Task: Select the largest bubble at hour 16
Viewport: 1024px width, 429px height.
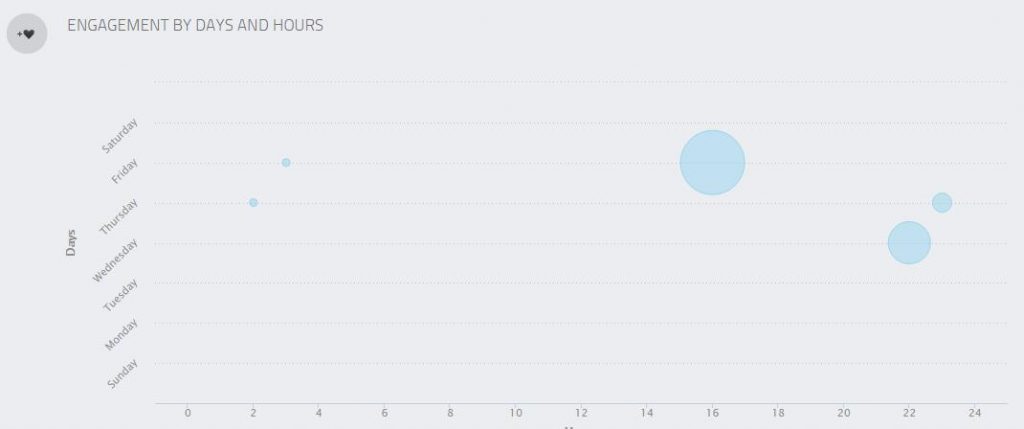Action: pyautogui.click(x=712, y=162)
